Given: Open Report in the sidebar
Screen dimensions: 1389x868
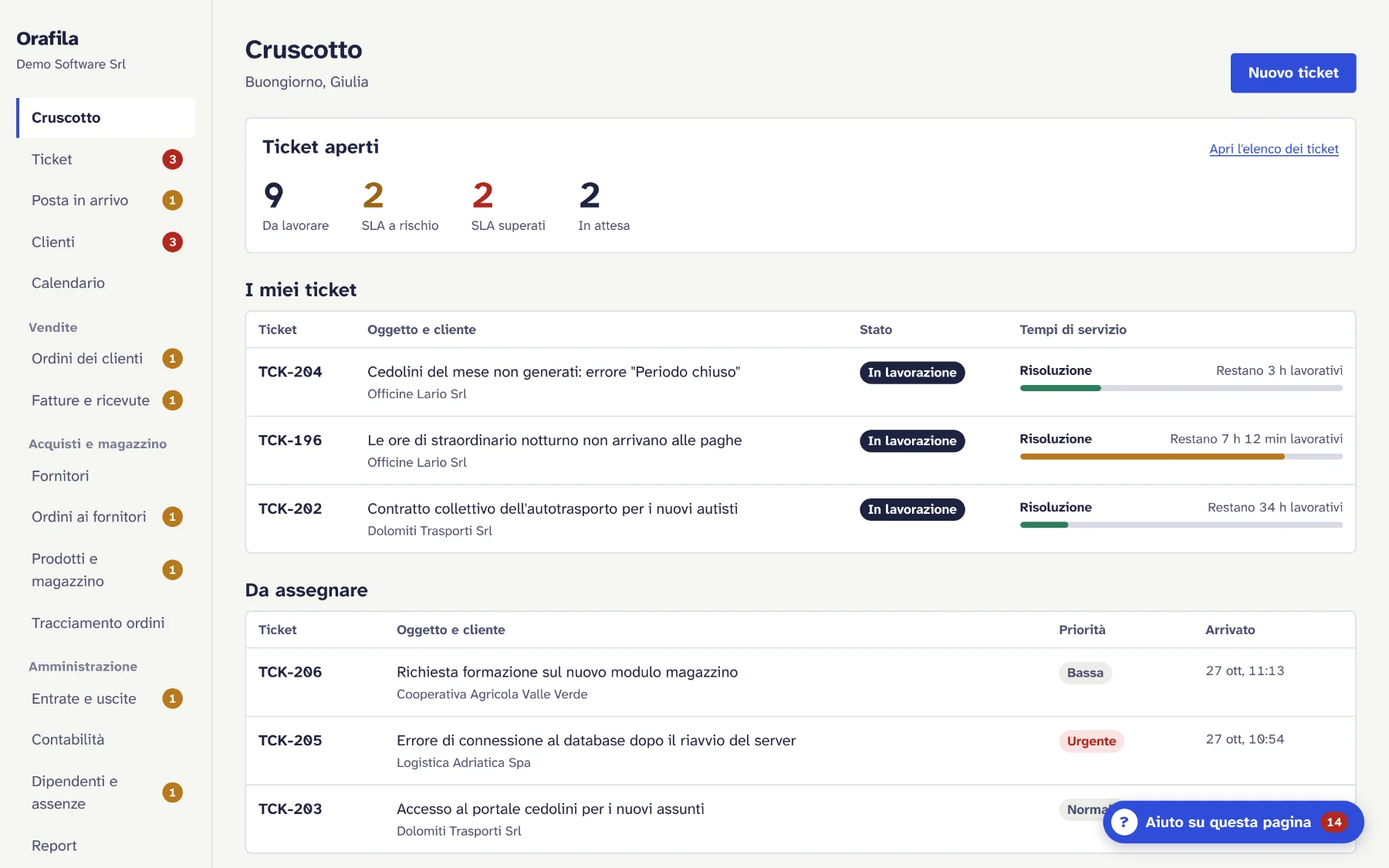Looking at the screenshot, I should pyautogui.click(x=106, y=846).
